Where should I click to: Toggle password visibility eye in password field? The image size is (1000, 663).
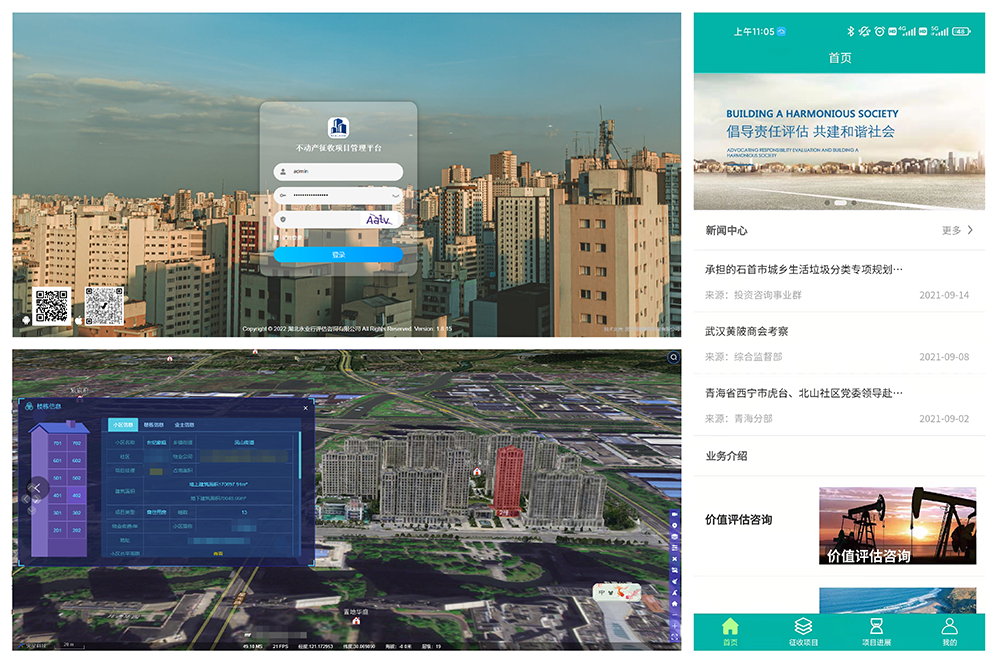[395, 195]
